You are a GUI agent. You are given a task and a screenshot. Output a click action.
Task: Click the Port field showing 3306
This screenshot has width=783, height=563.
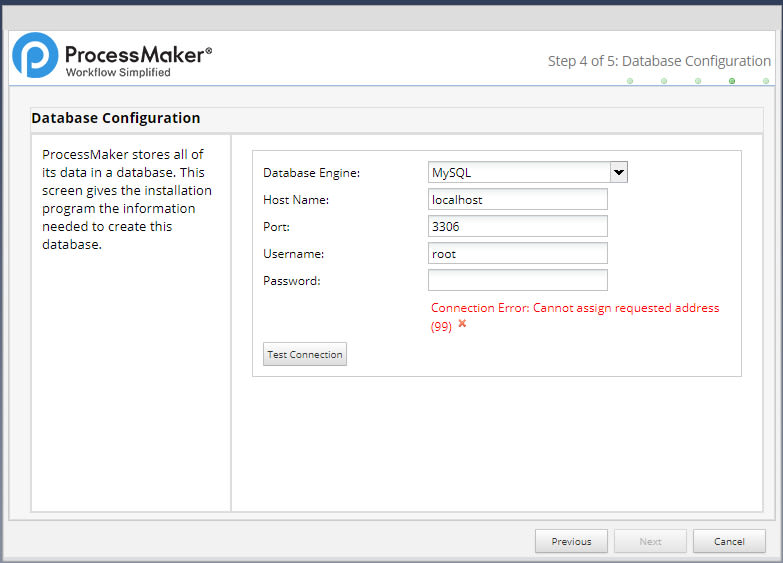517,226
